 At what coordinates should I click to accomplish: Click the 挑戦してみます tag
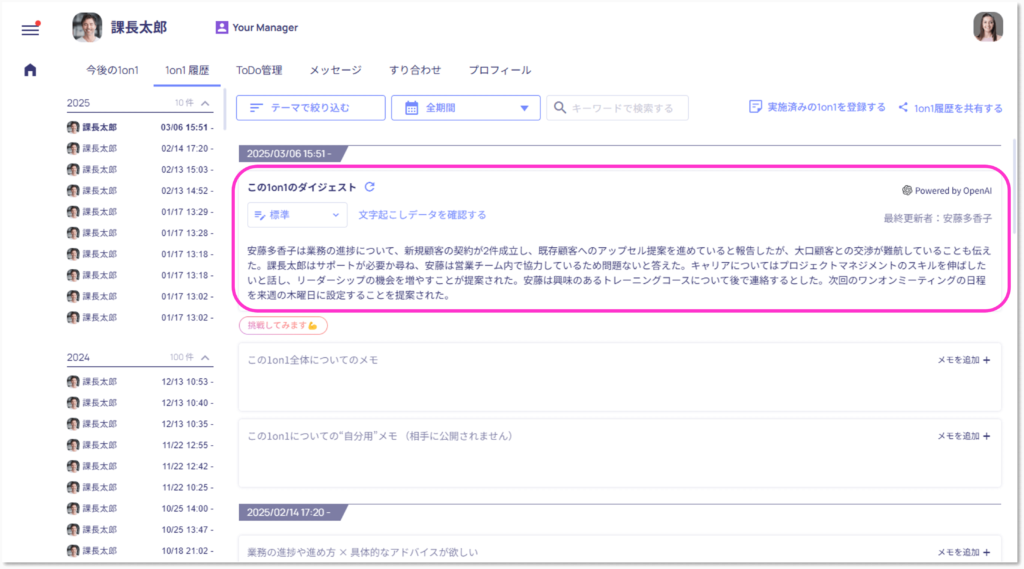tap(283, 325)
